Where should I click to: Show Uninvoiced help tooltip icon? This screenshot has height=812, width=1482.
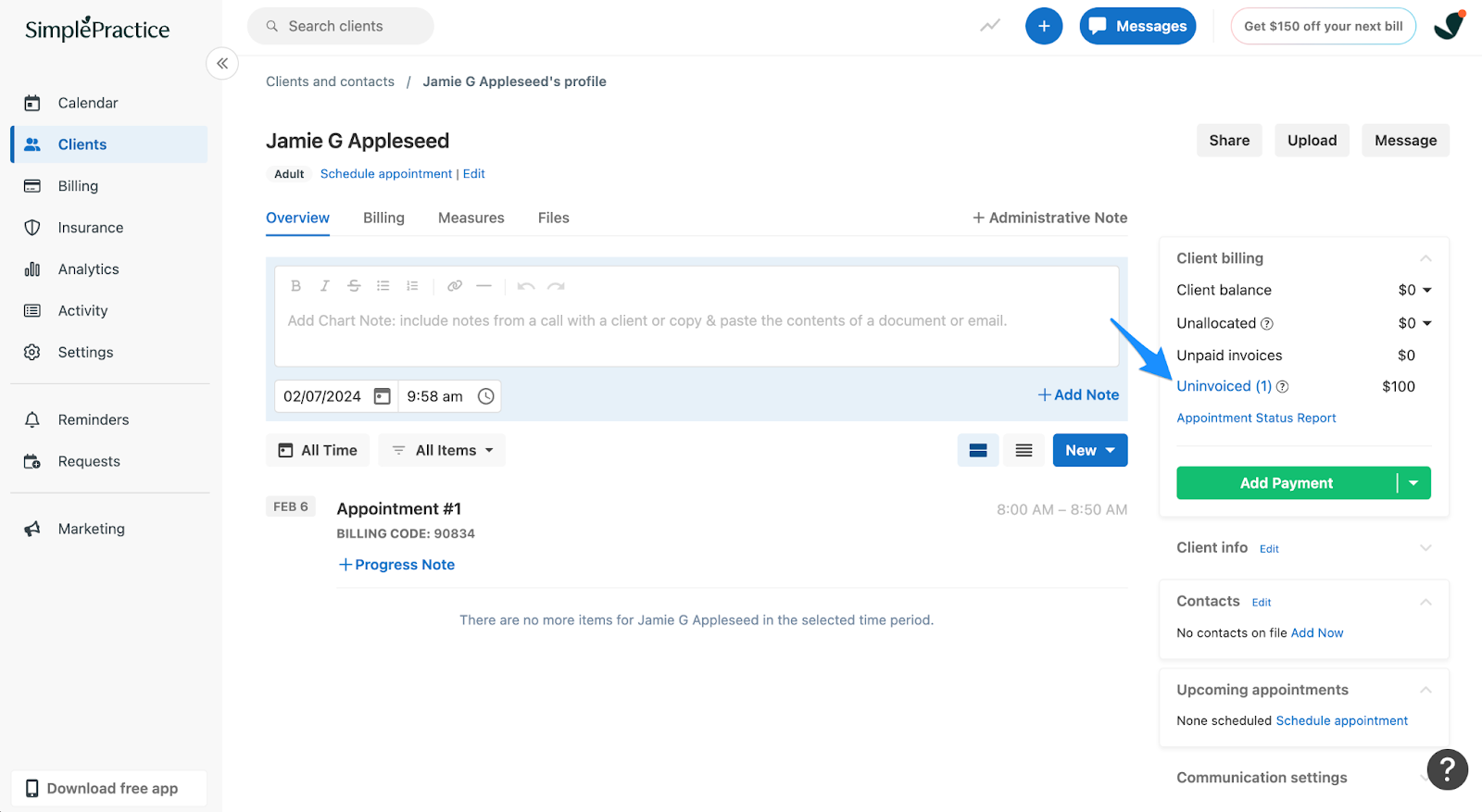click(1283, 387)
